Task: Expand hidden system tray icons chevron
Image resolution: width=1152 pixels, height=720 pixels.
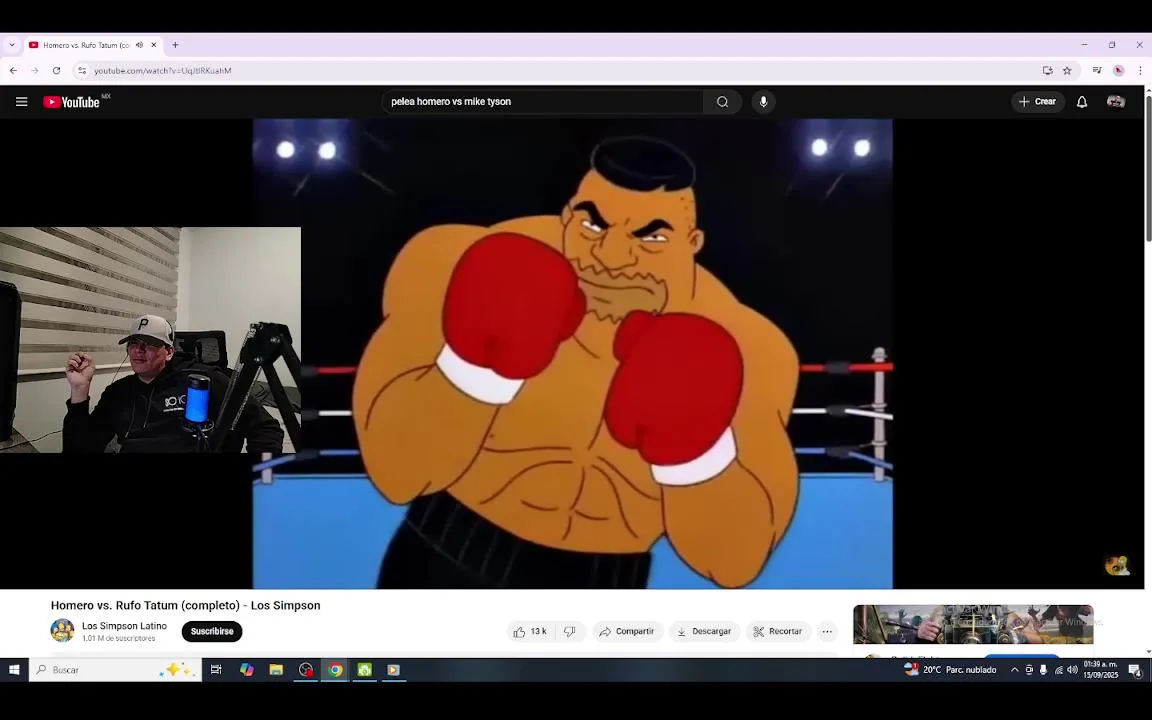Action: point(1015,670)
